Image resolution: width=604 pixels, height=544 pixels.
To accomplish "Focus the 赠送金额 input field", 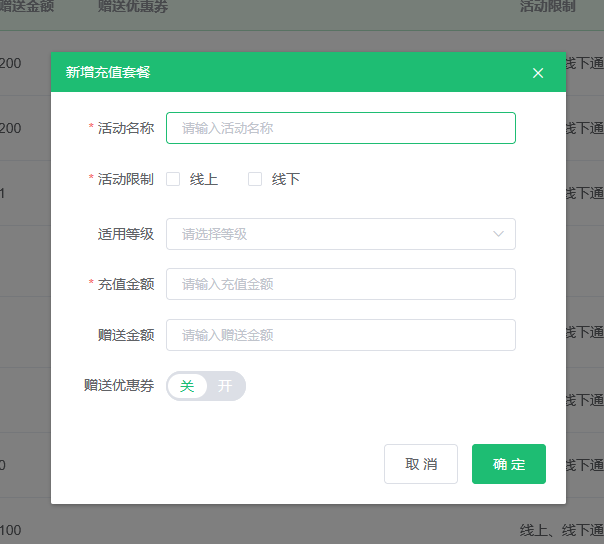I will [340, 335].
